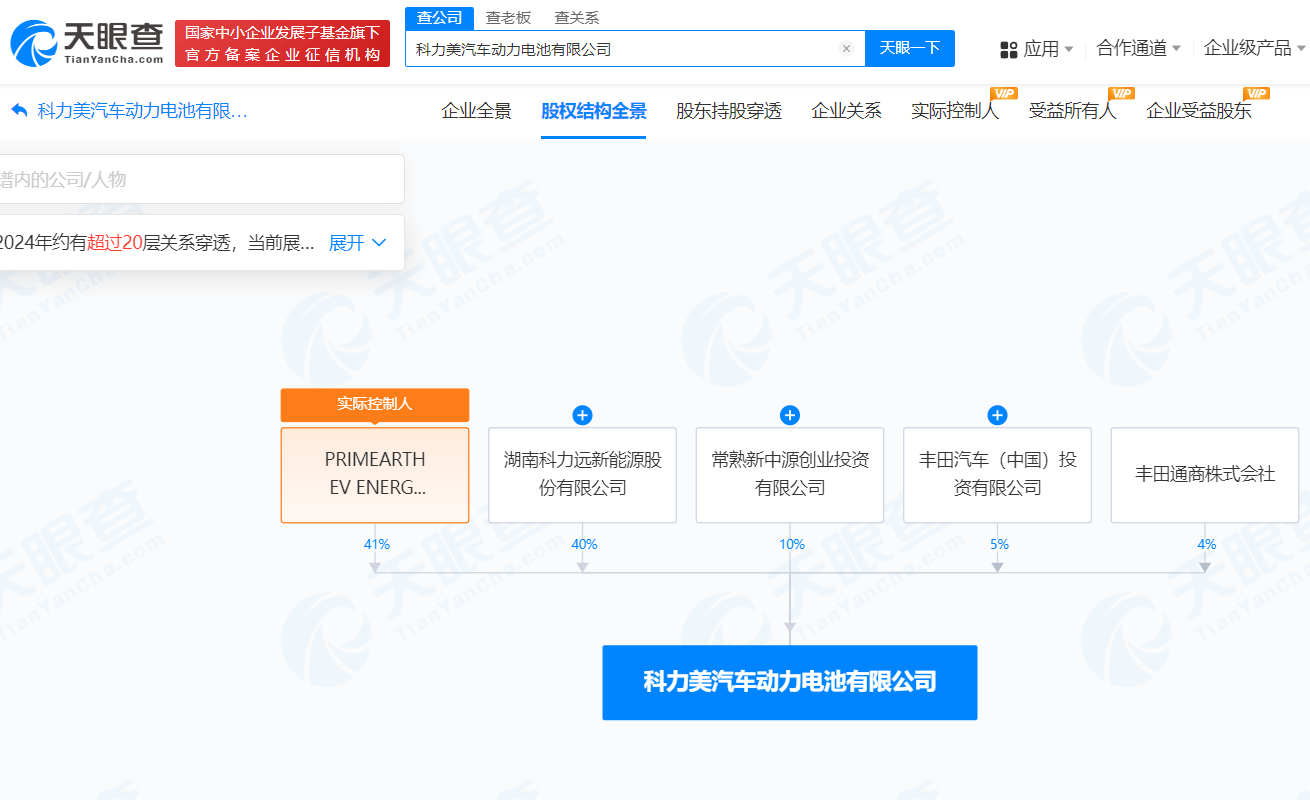Click the blue 科力美汽车动力电池有限公司 root node

(x=790, y=683)
